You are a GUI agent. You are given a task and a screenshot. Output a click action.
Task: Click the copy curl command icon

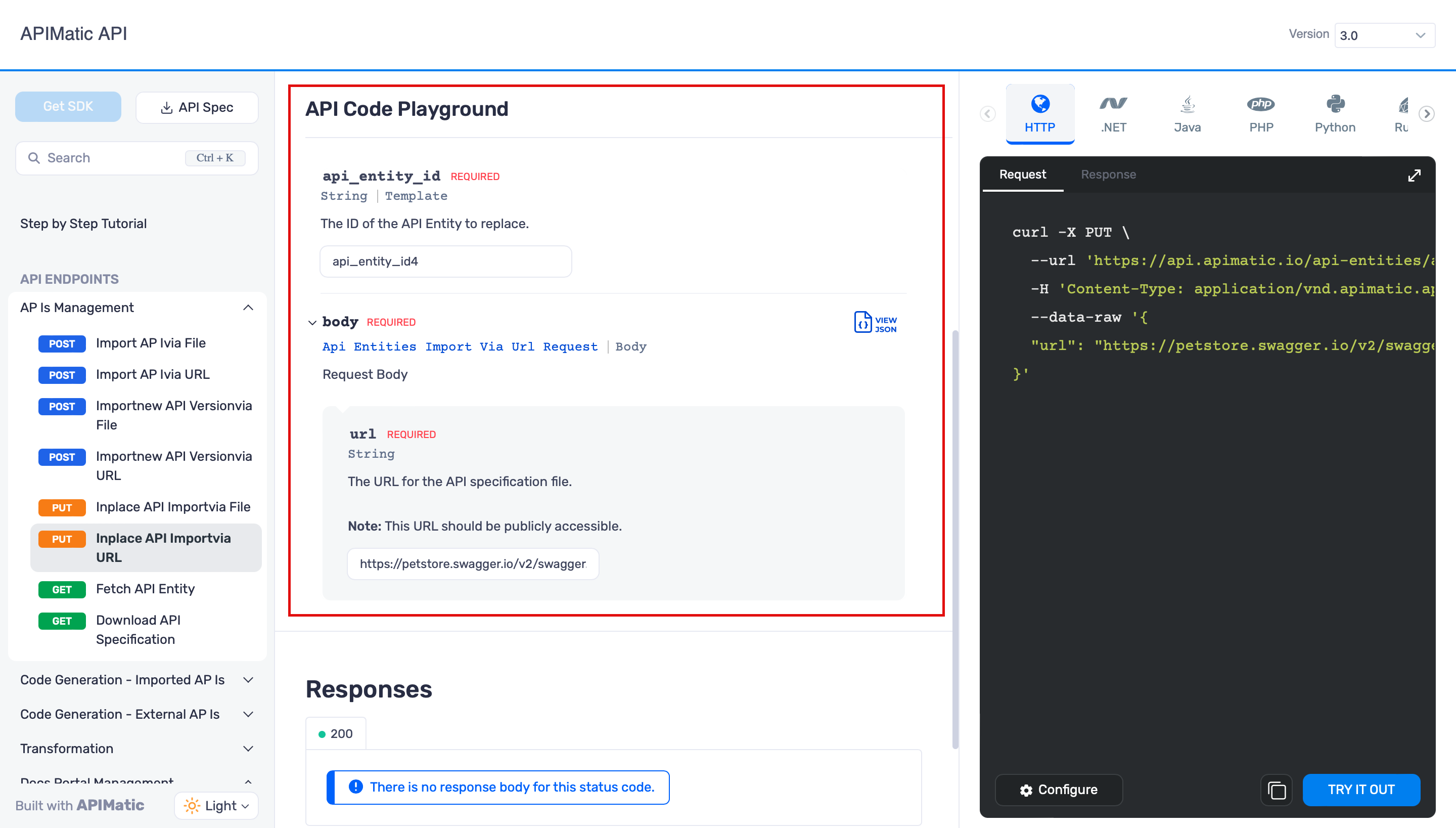click(x=1278, y=790)
